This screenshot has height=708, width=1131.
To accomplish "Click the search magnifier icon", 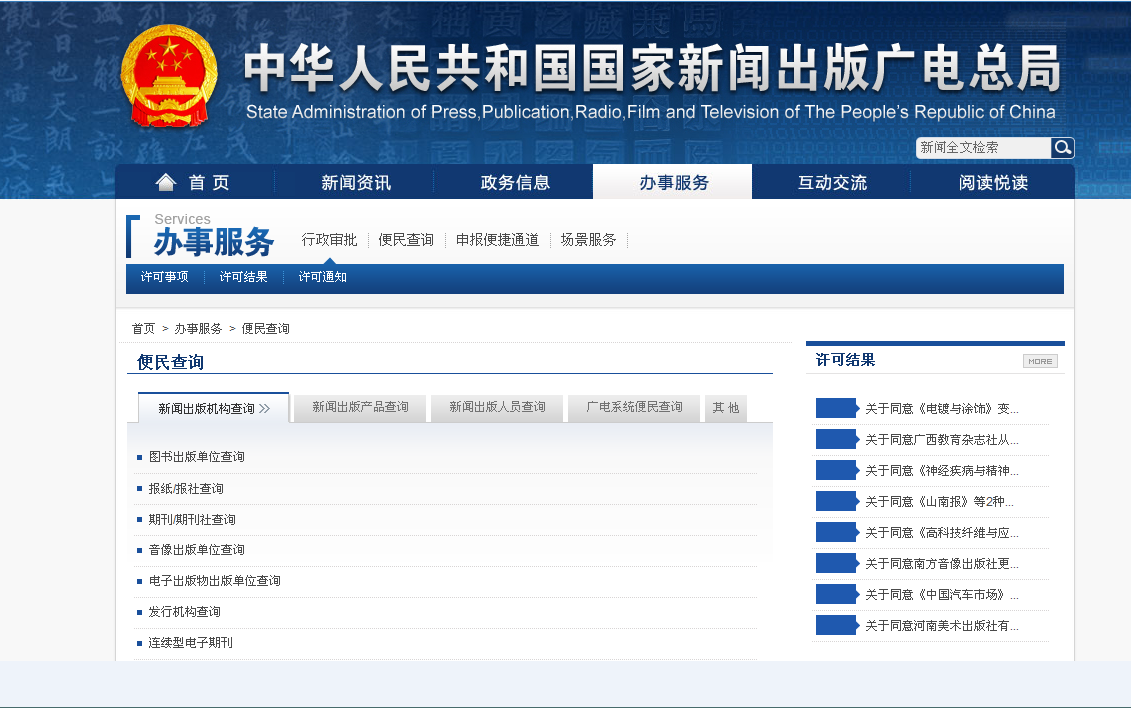I will point(1062,148).
